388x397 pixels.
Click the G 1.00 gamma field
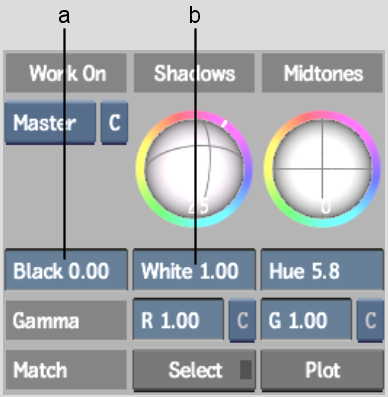click(x=306, y=320)
